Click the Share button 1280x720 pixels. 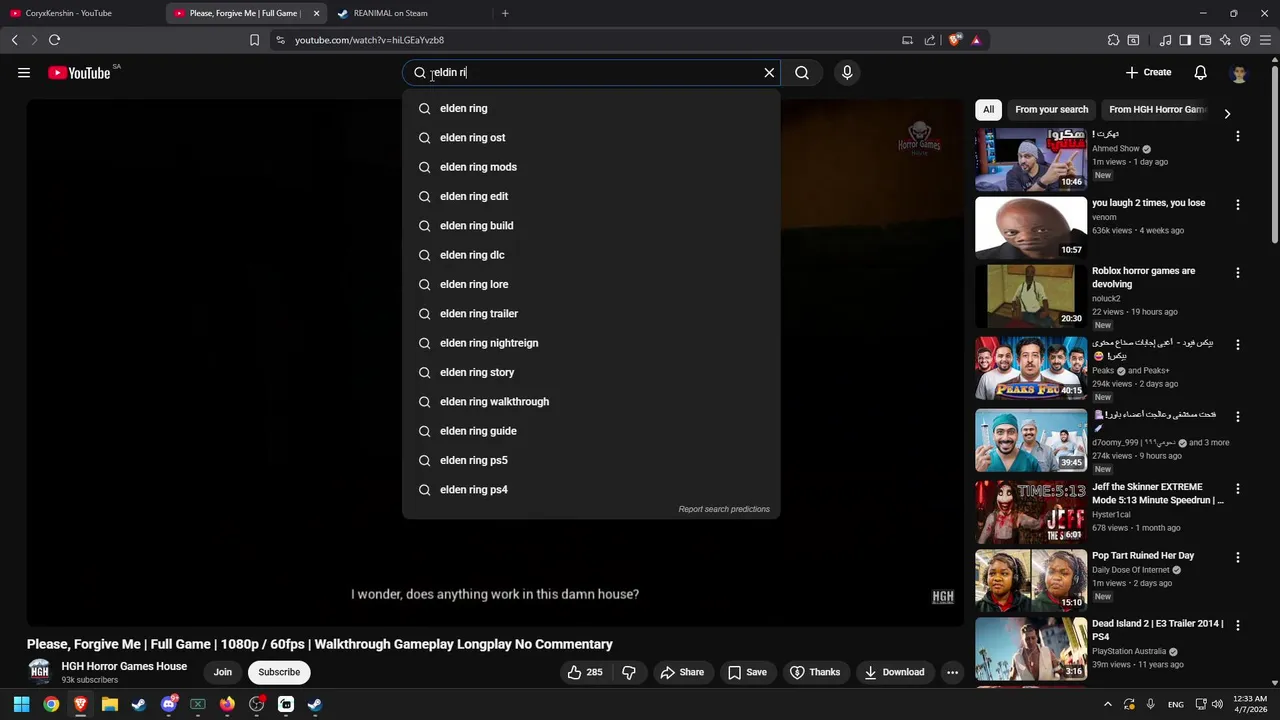(682, 672)
